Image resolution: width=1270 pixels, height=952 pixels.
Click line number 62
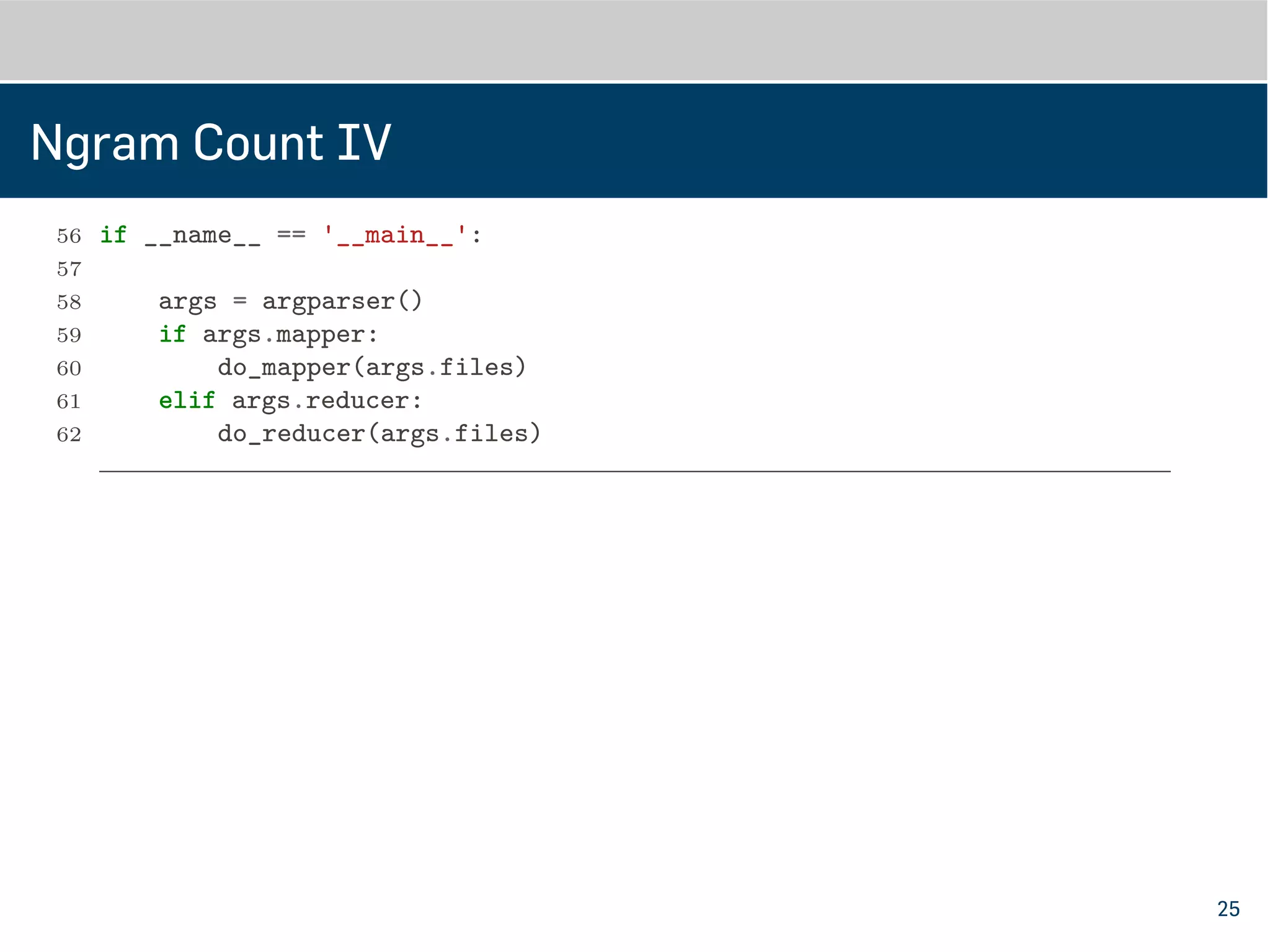[x=69, y=434]
